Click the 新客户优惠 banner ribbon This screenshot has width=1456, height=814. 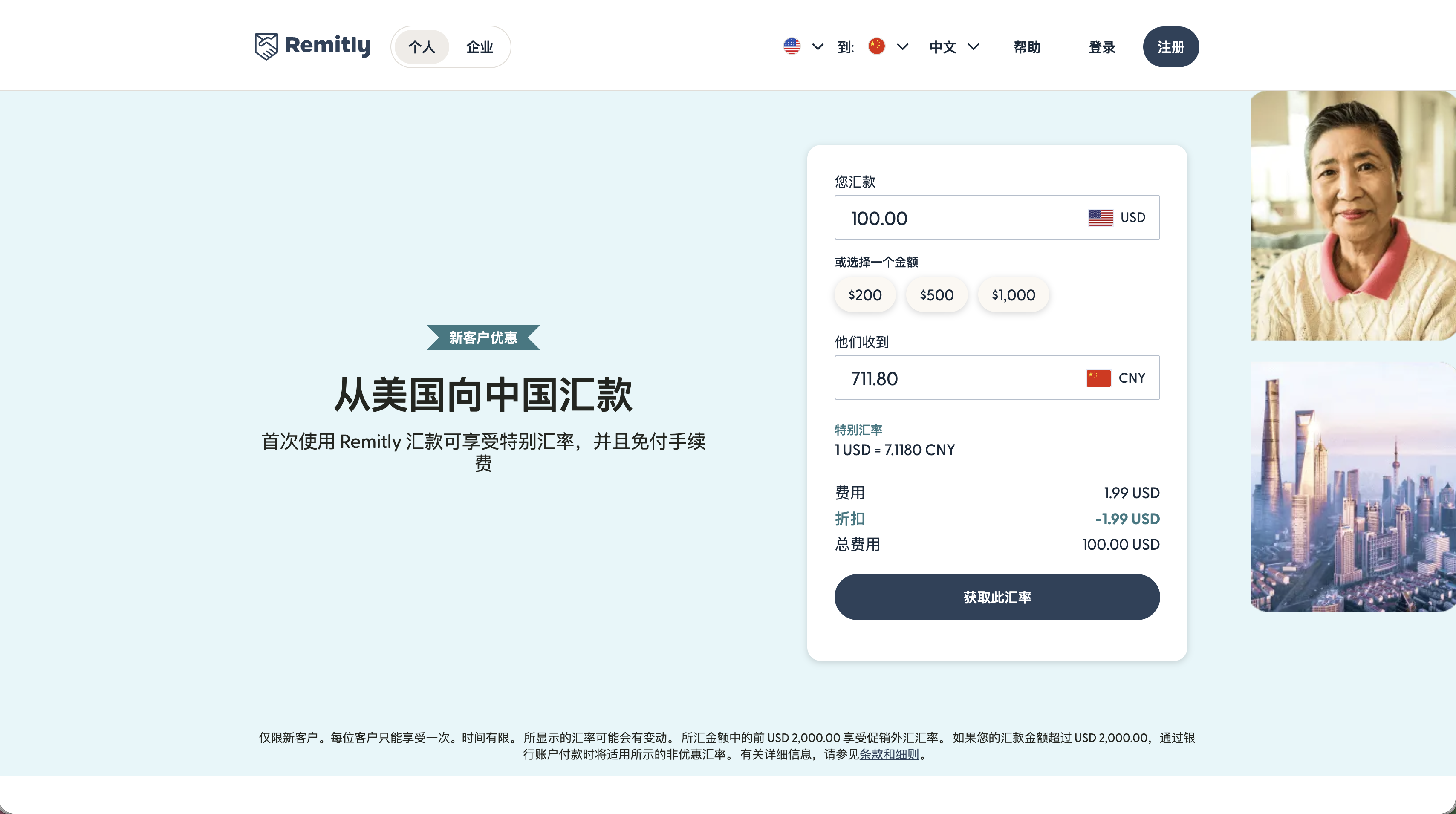pos(482,337)
